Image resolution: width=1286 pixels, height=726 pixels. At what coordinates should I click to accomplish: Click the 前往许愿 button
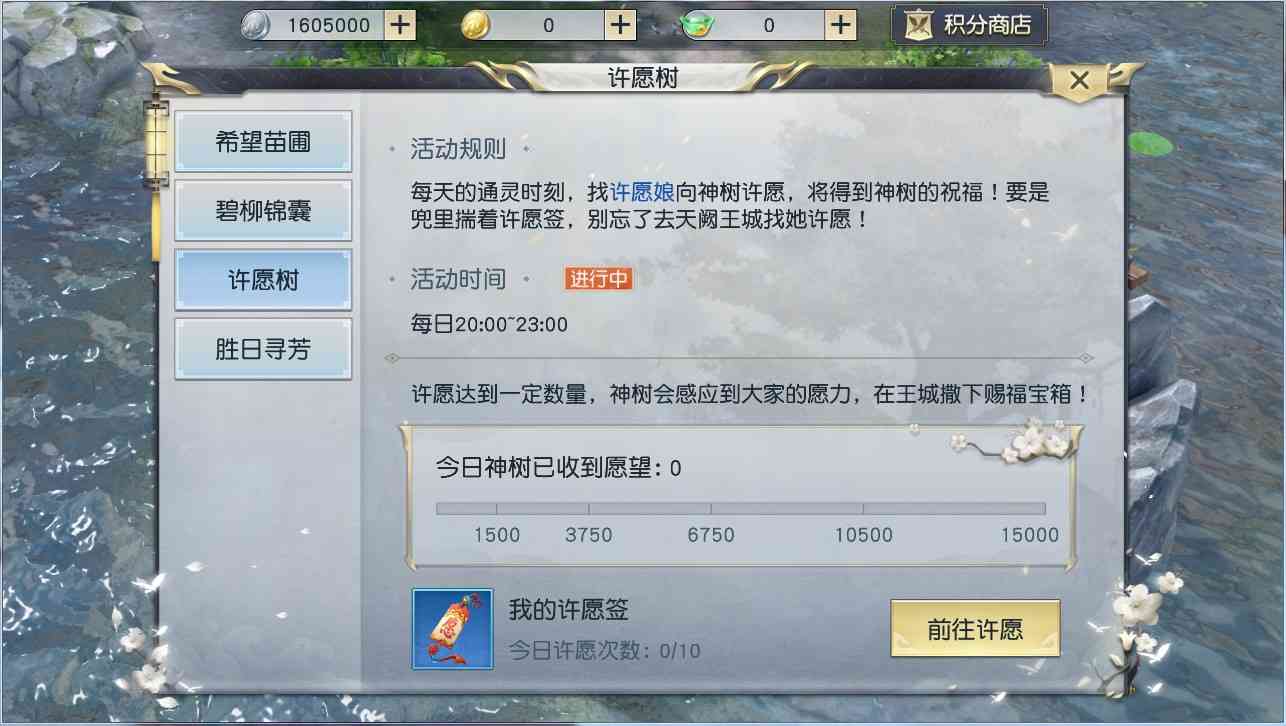click(975, 628)
